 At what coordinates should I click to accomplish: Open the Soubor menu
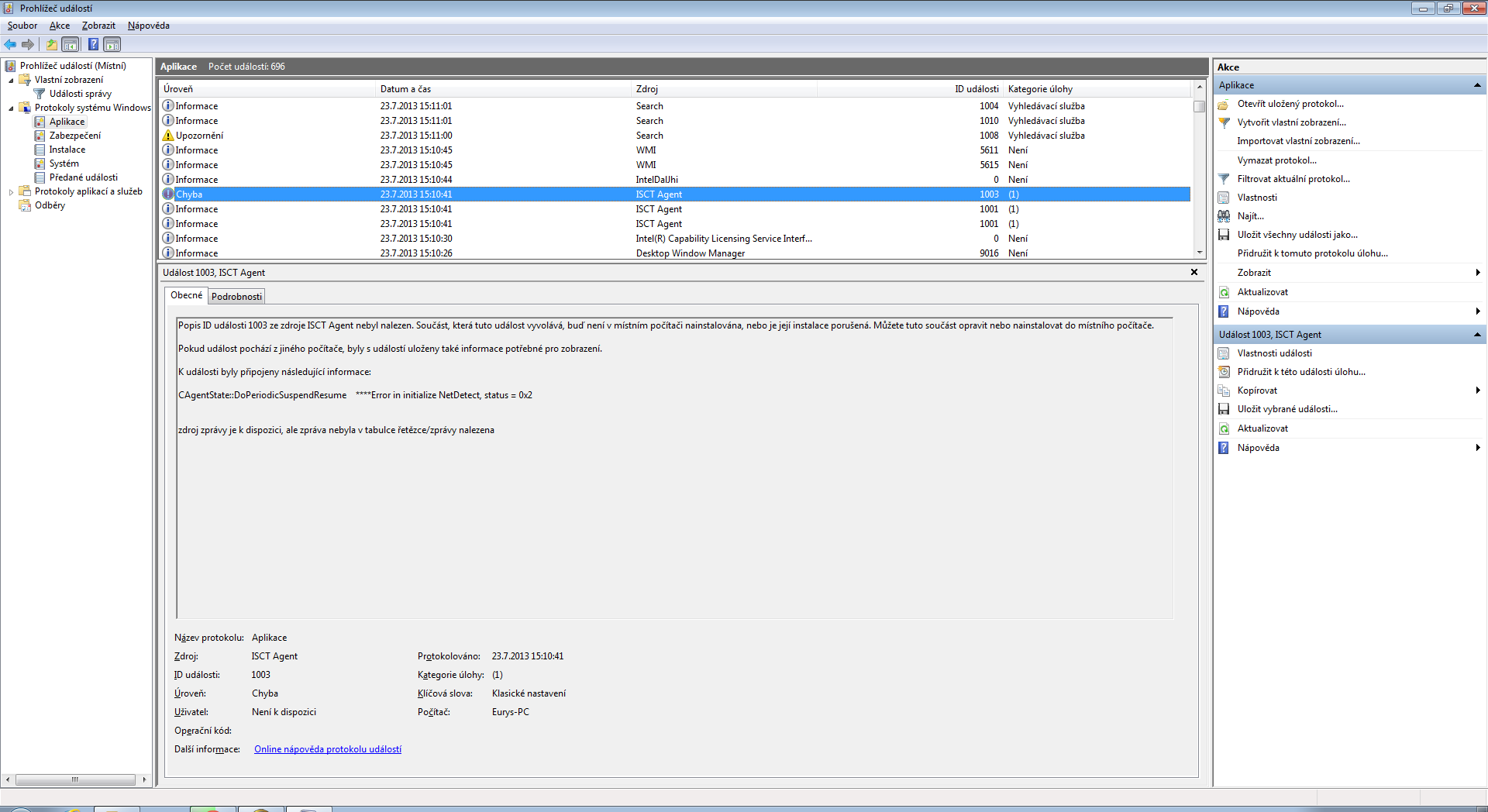22,26
